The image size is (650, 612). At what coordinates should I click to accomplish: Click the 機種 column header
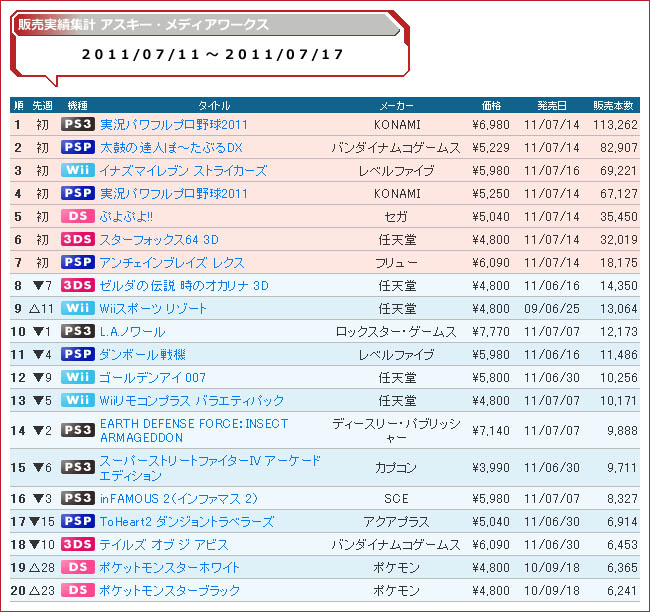pos(78,105)
